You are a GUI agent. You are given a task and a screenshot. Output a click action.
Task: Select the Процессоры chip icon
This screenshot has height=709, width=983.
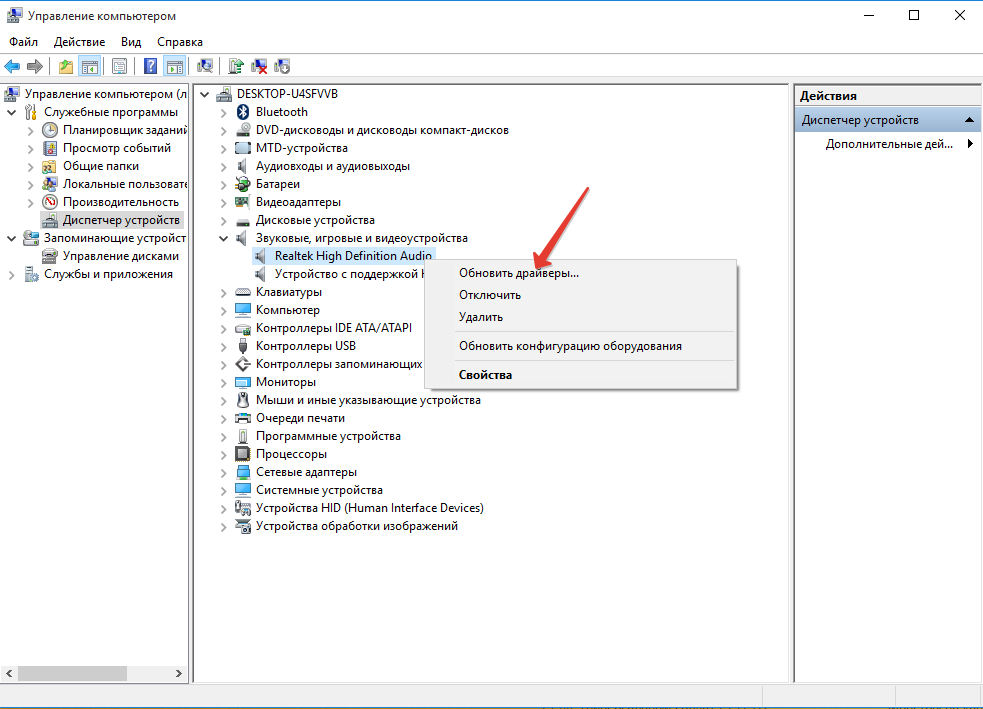[x=243, y=454]
